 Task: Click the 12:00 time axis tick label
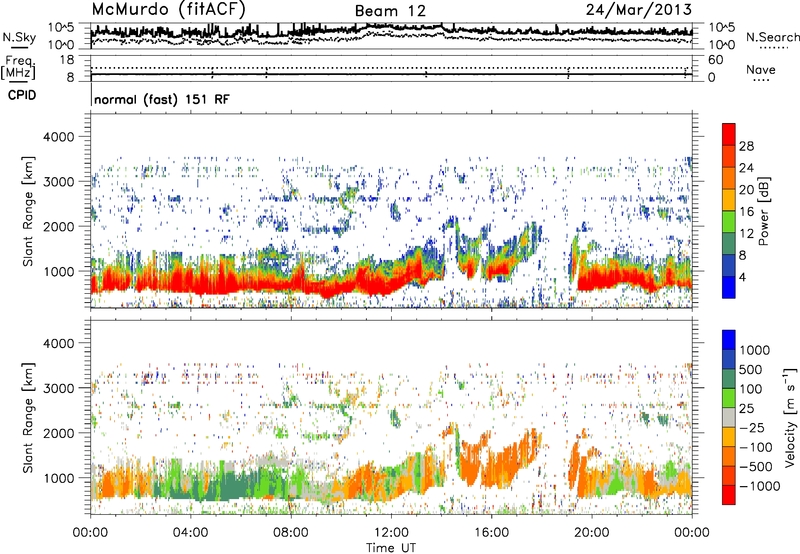pos(391,533)
